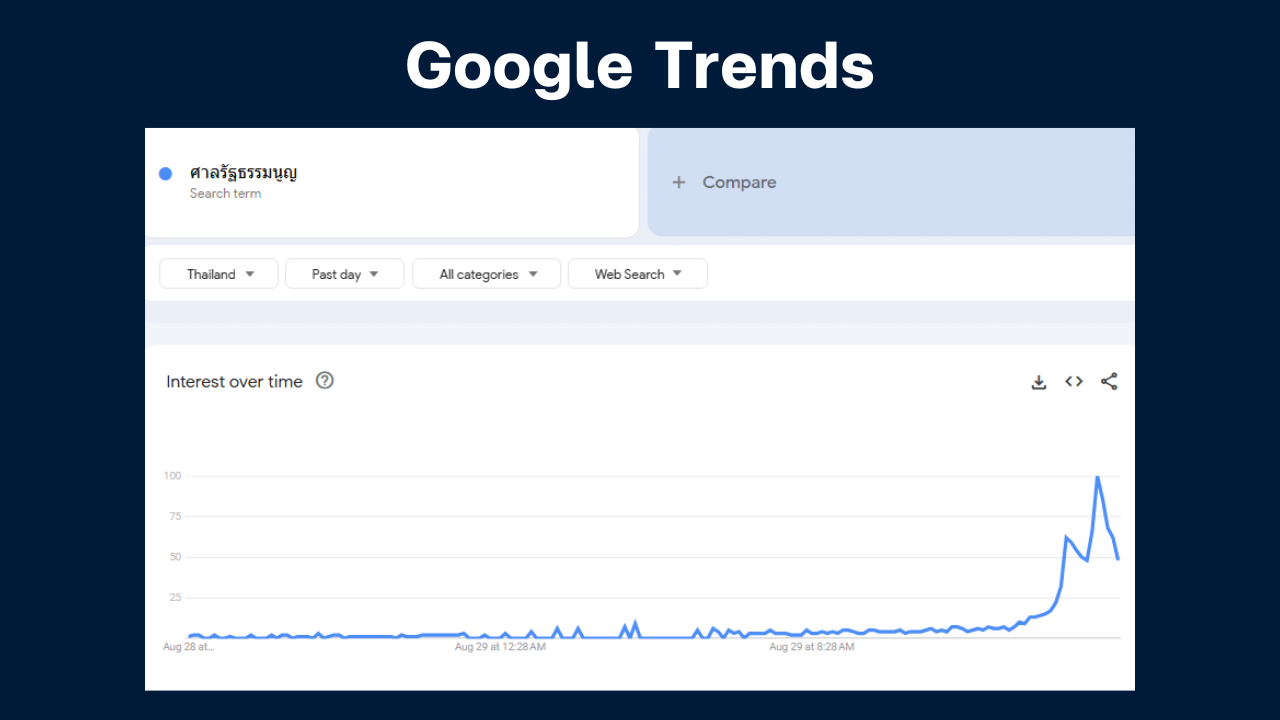The height and width of the screenshot is (720, 1280).
Task: Click the 50 label on the y-axis
Action: pos(175,557)
